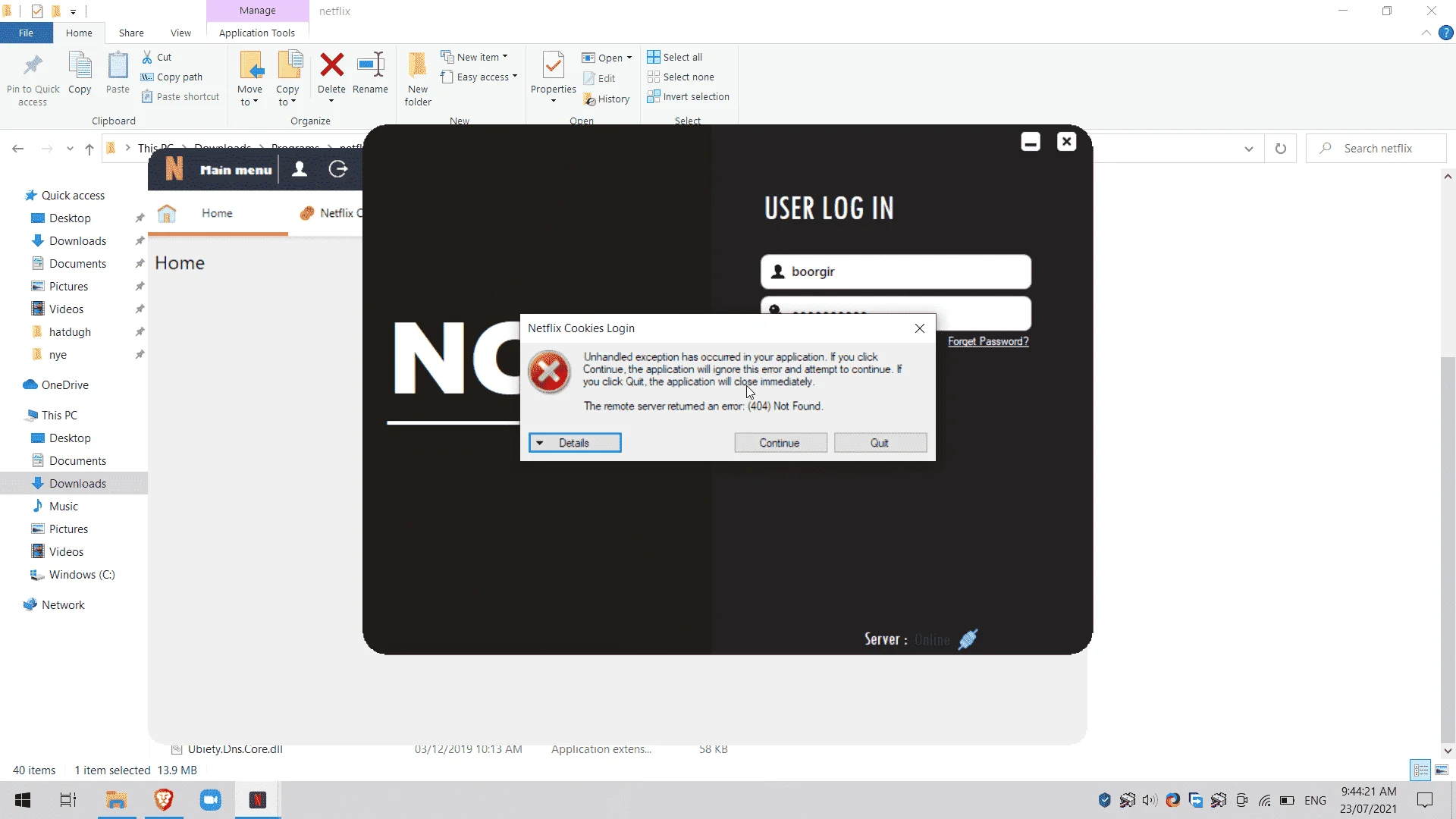
Task: Open the Application Tools tab
Action: point(257,33)
